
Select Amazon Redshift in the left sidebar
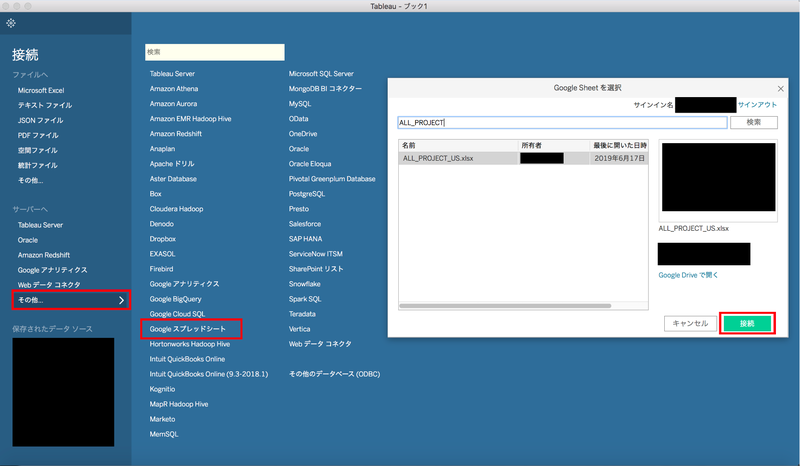point(44,255)
